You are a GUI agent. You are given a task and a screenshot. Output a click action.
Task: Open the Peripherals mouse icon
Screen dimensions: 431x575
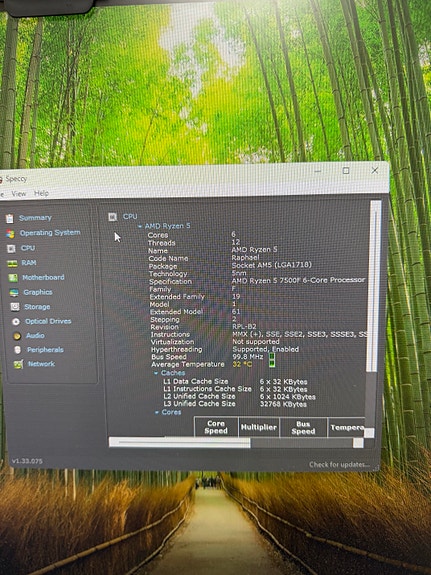click(18, 349)
